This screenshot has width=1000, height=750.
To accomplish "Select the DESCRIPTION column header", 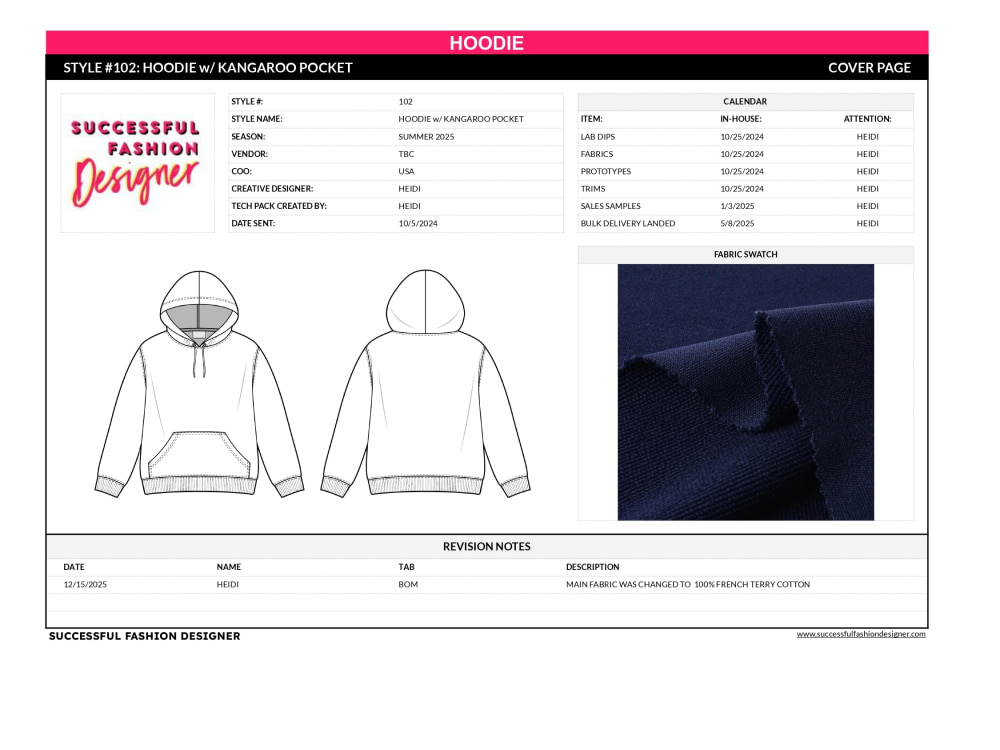I will click(x=592, y=567).
